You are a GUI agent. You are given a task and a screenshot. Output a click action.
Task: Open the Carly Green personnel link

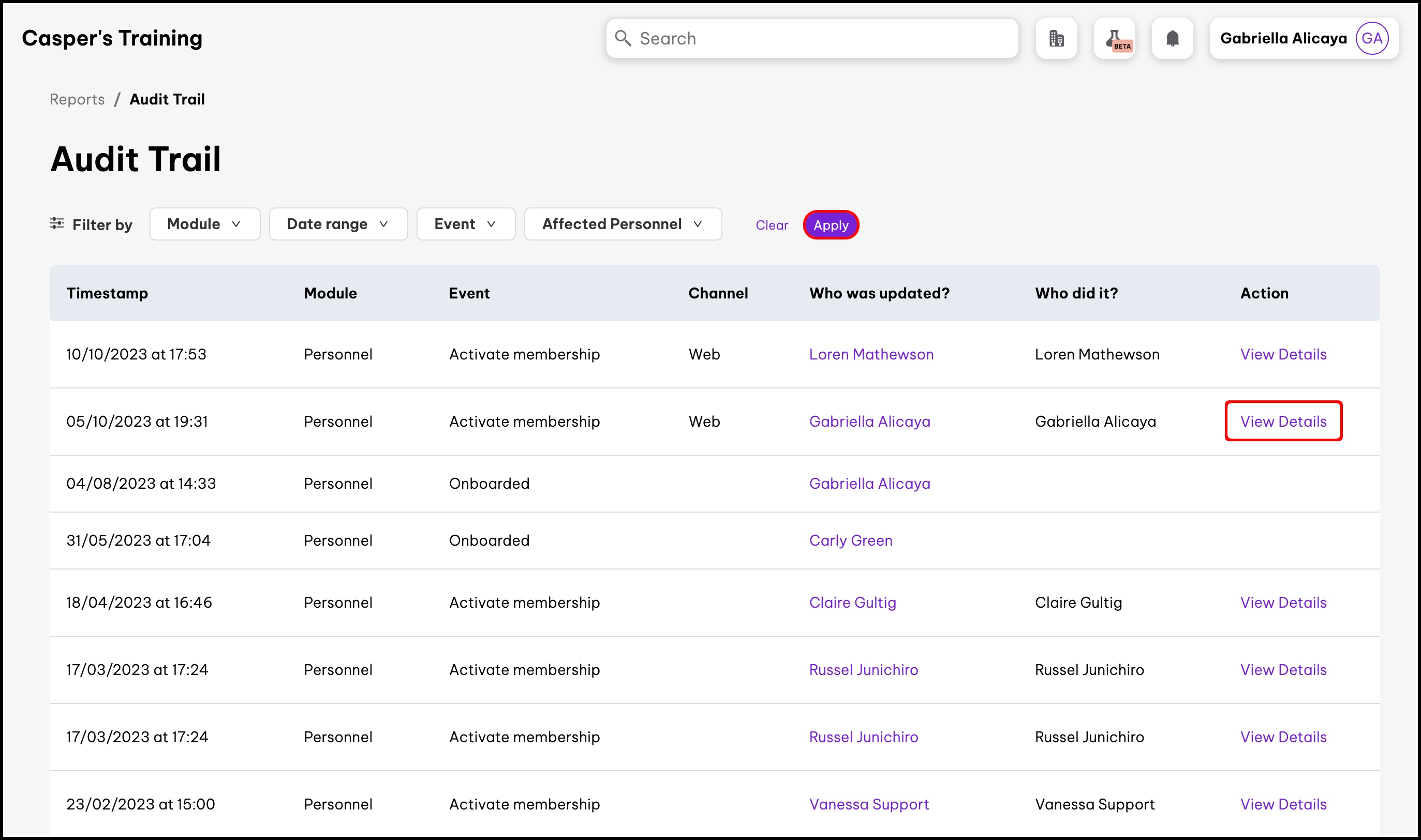[850, 541]
